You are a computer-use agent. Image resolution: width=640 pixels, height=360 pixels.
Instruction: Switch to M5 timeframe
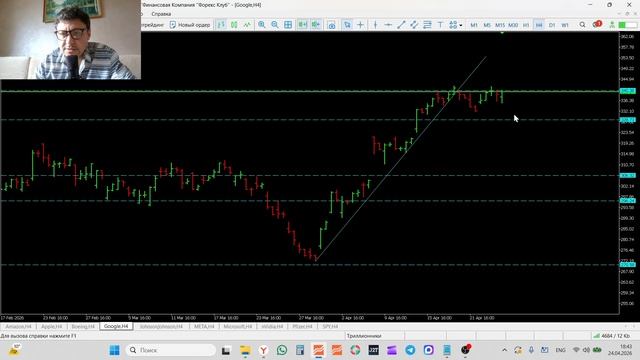pyautogui.click(x=487, y=25)
